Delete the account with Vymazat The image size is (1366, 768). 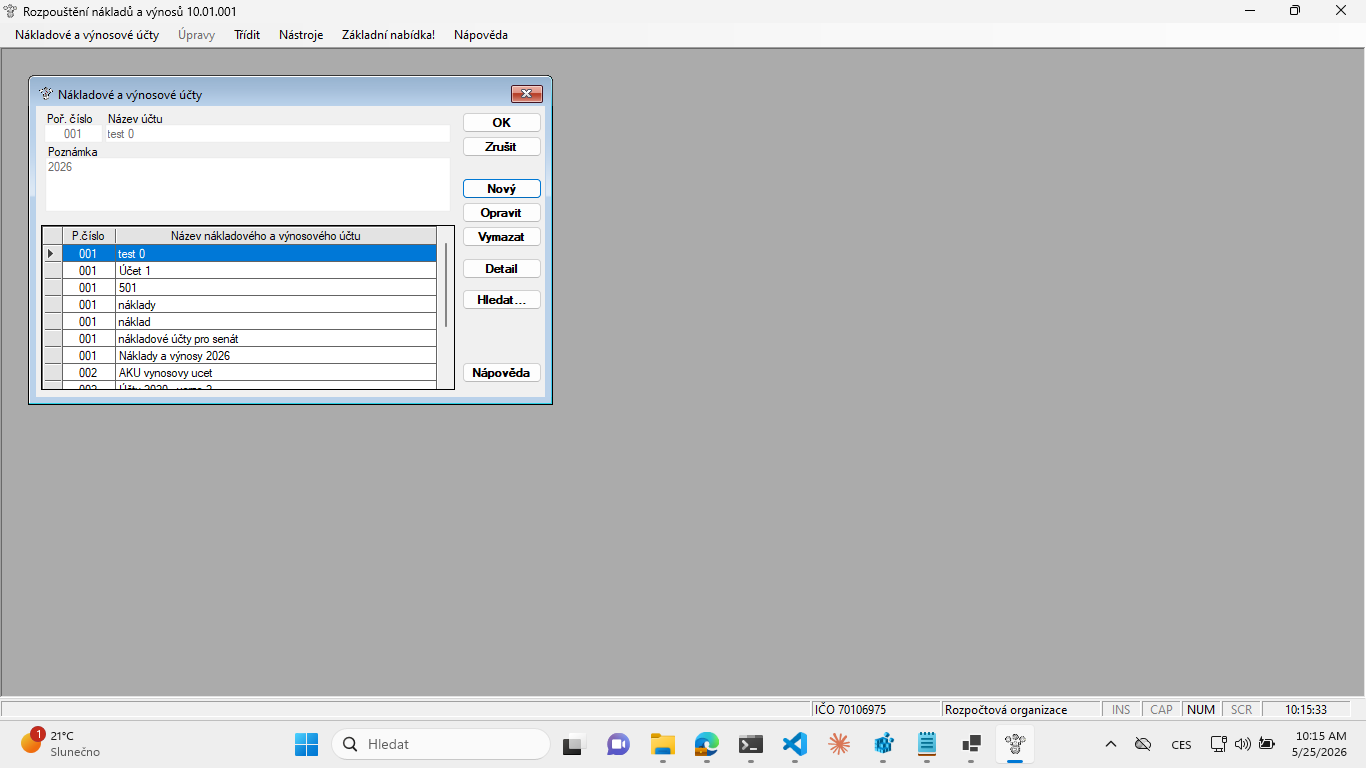(502, 237)
